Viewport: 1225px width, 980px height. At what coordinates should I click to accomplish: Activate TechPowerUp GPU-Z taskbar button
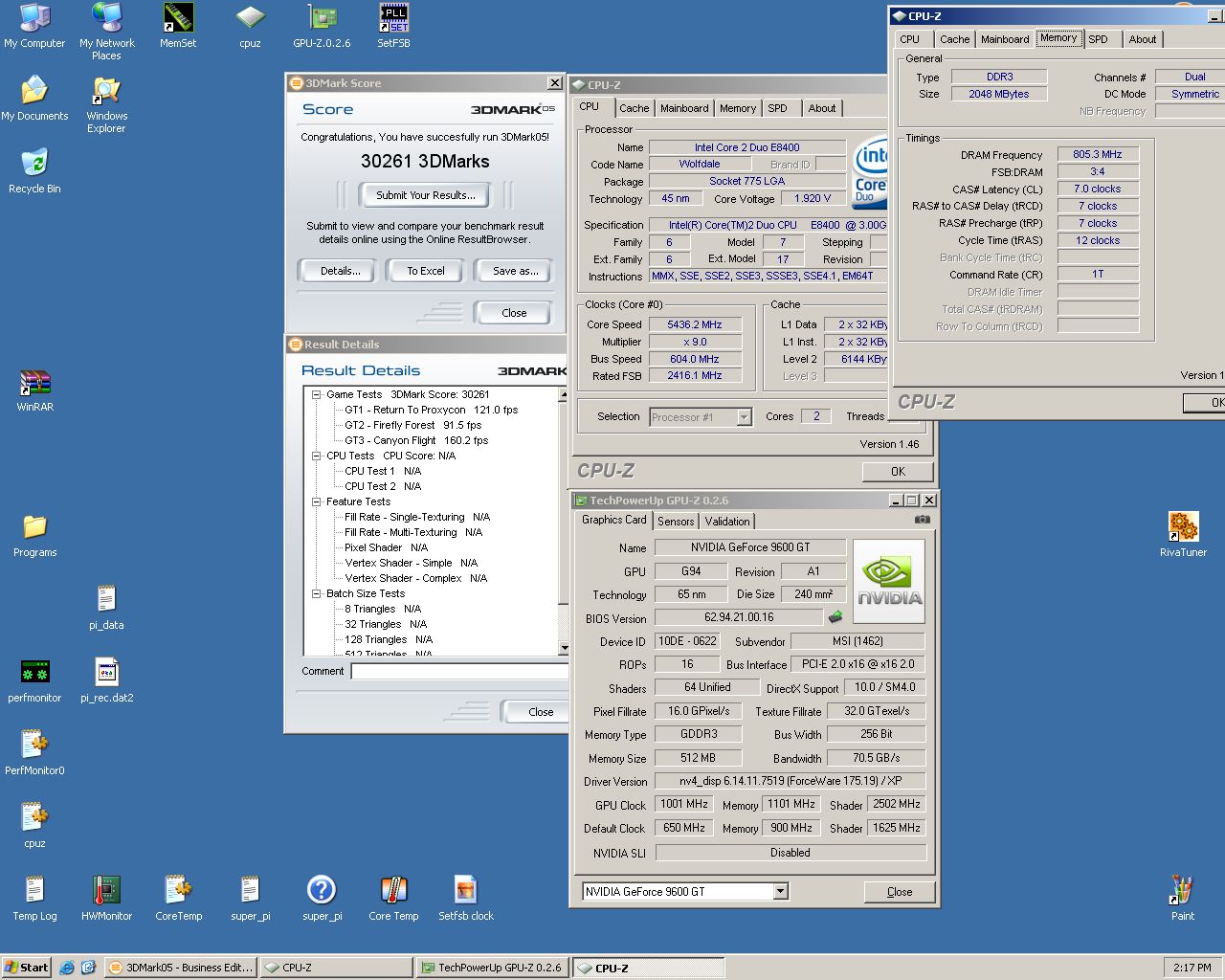492,968
